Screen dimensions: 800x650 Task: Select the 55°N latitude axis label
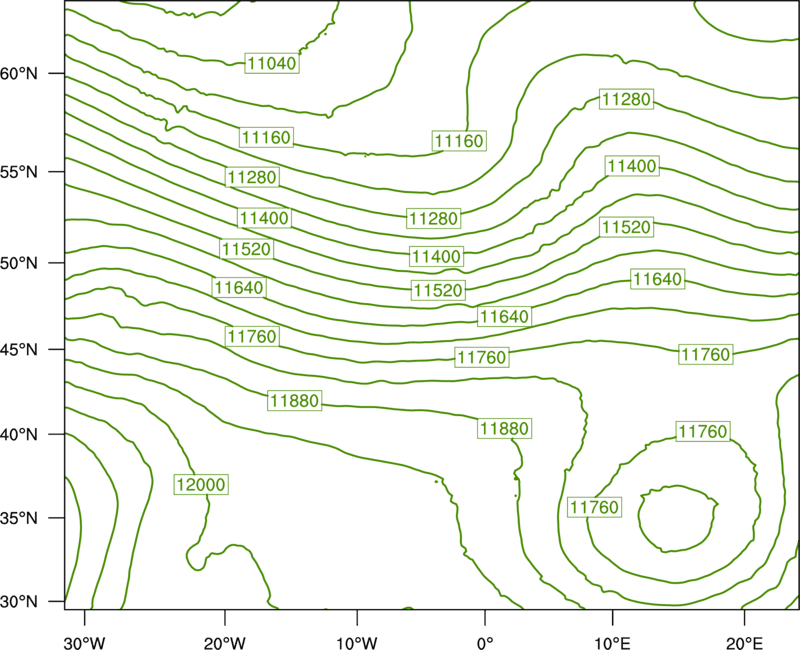tap(19, 171)
